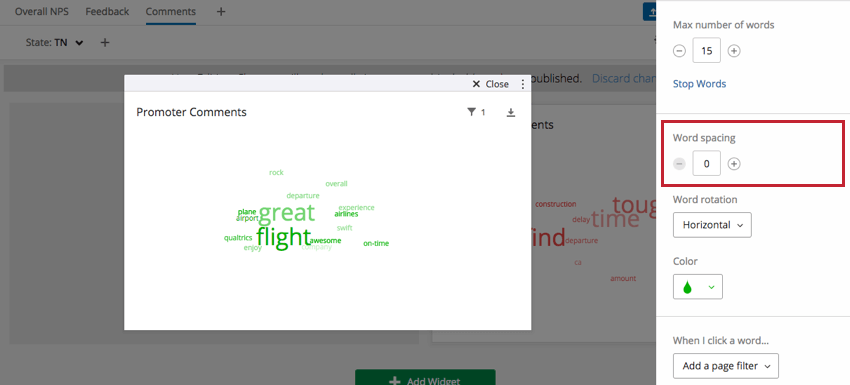Click the word 'enjoy' in the cloud

253,248
